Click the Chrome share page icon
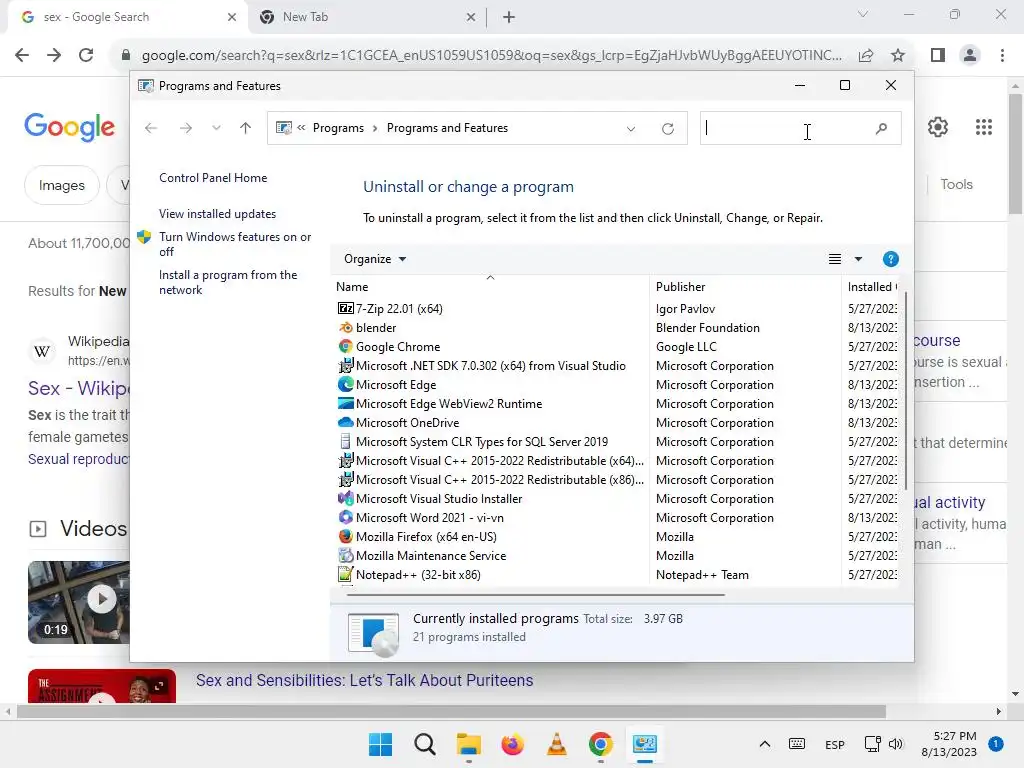This screenshot has height=768, width=1024. click(866, 56)
